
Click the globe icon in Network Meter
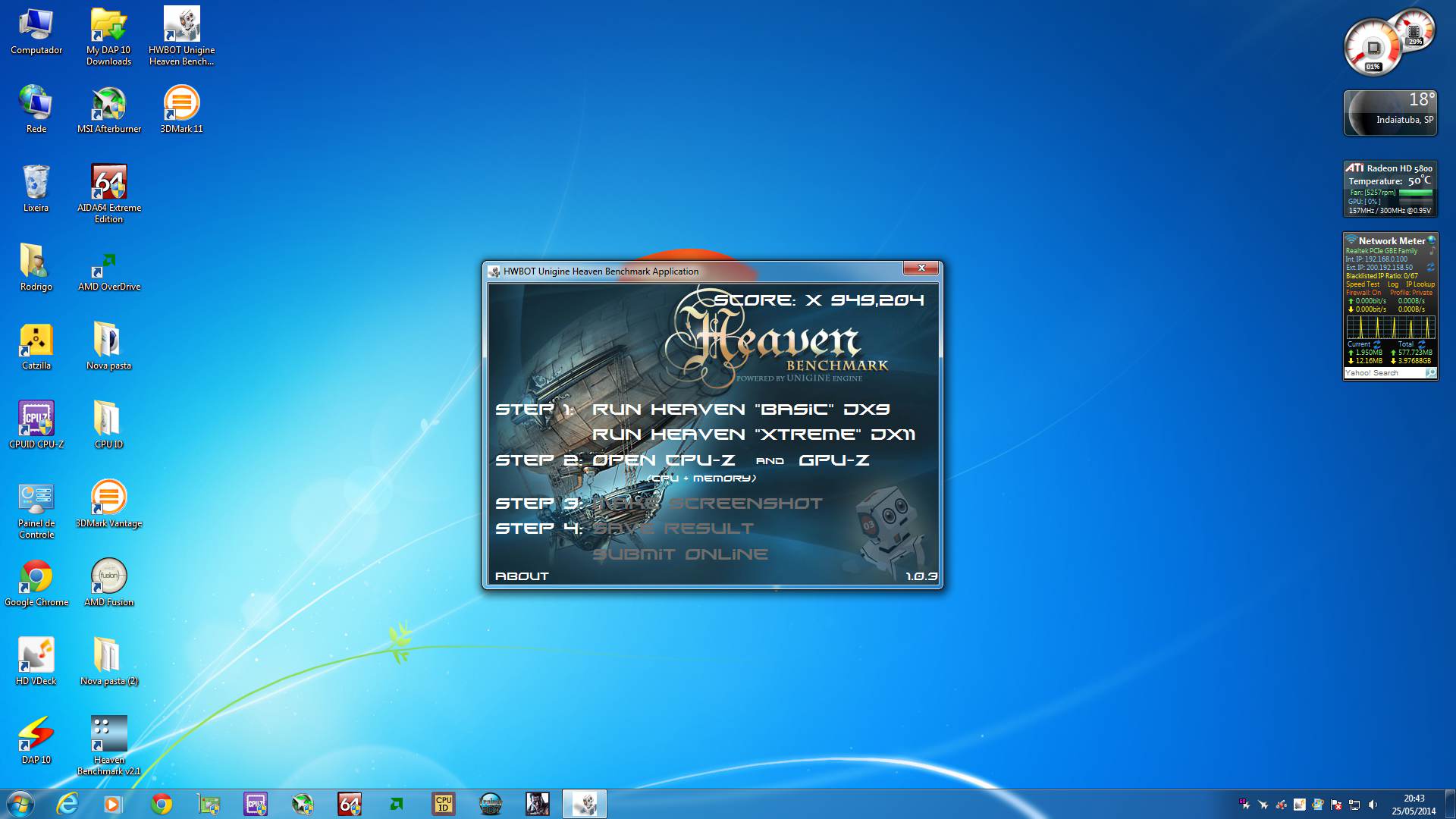[x=1432, y=240]
